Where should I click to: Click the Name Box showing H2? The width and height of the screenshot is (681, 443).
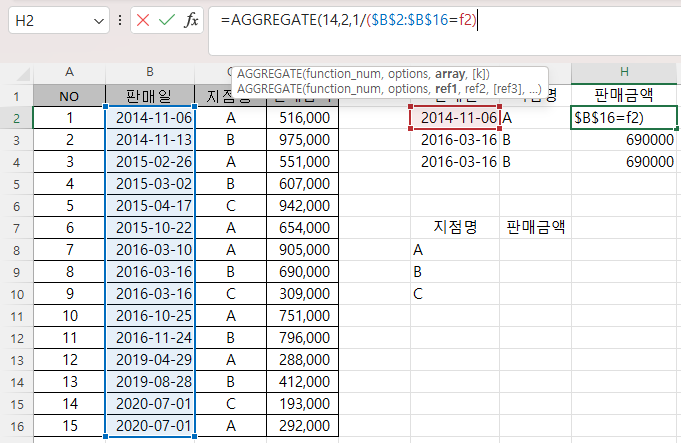click(59, 20)
